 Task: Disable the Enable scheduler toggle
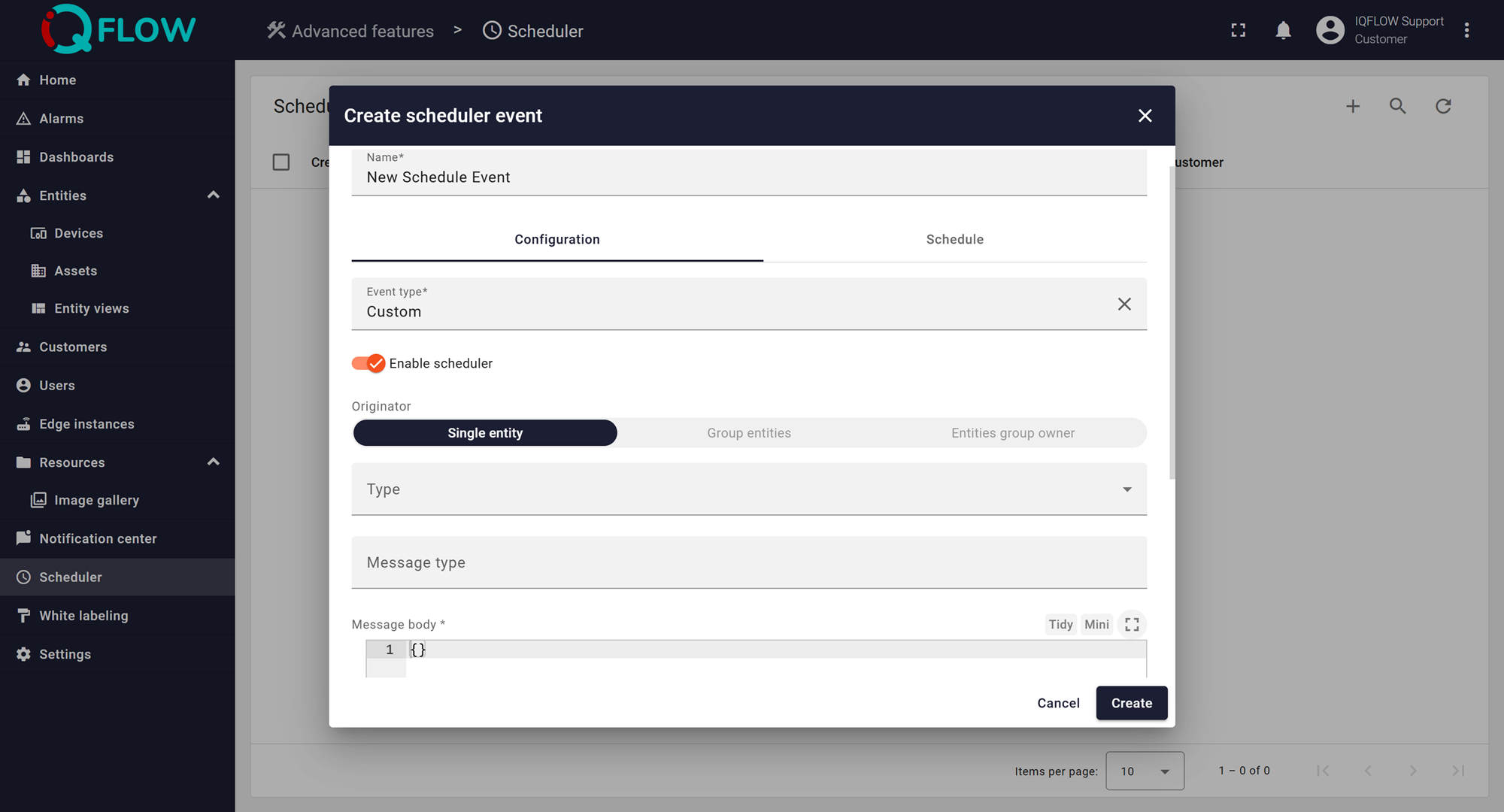click(x=368, y=363)
